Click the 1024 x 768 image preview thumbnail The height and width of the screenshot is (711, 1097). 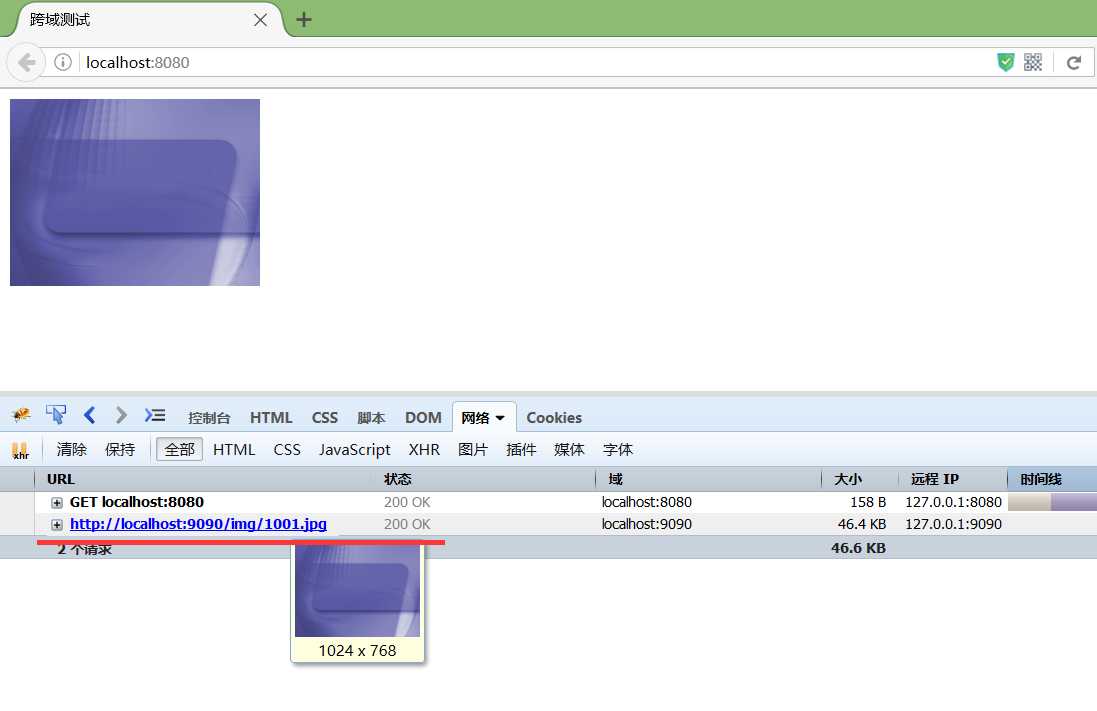click(358, 591)
